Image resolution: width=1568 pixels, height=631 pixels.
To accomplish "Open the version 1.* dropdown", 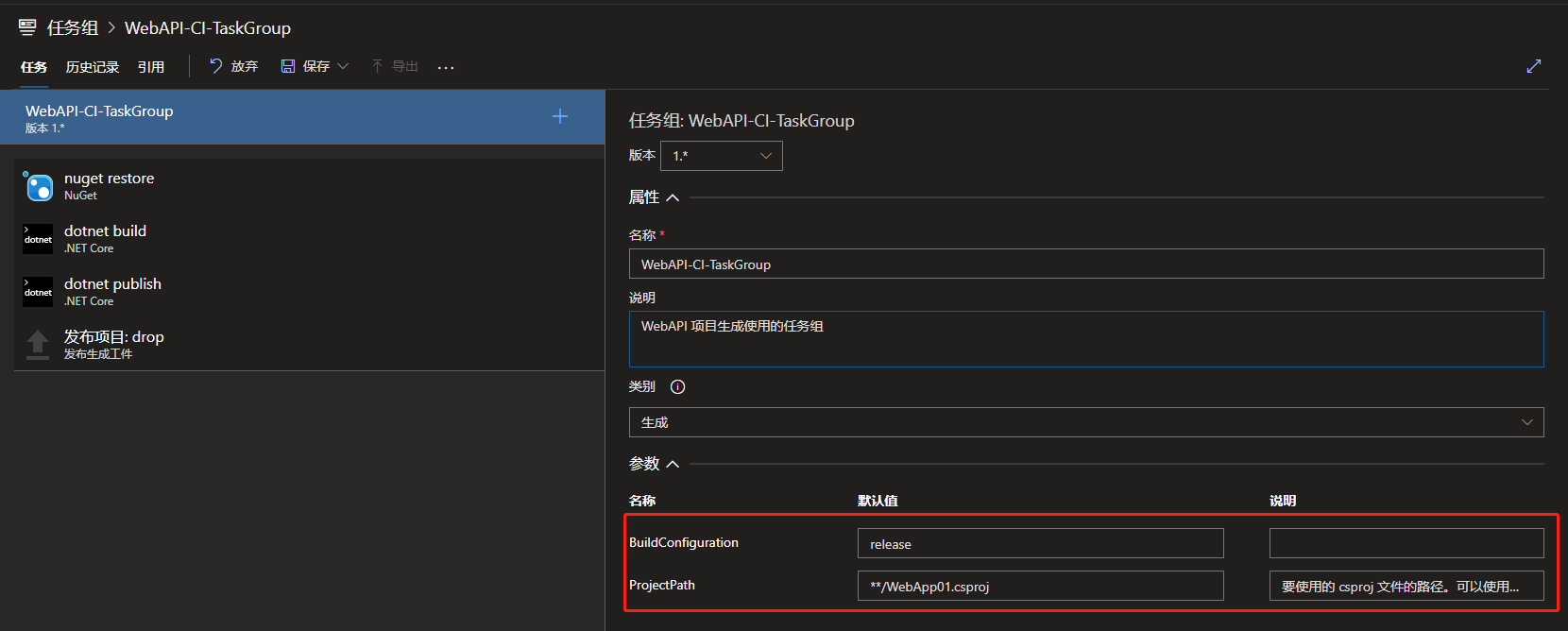I will (722, 156).
